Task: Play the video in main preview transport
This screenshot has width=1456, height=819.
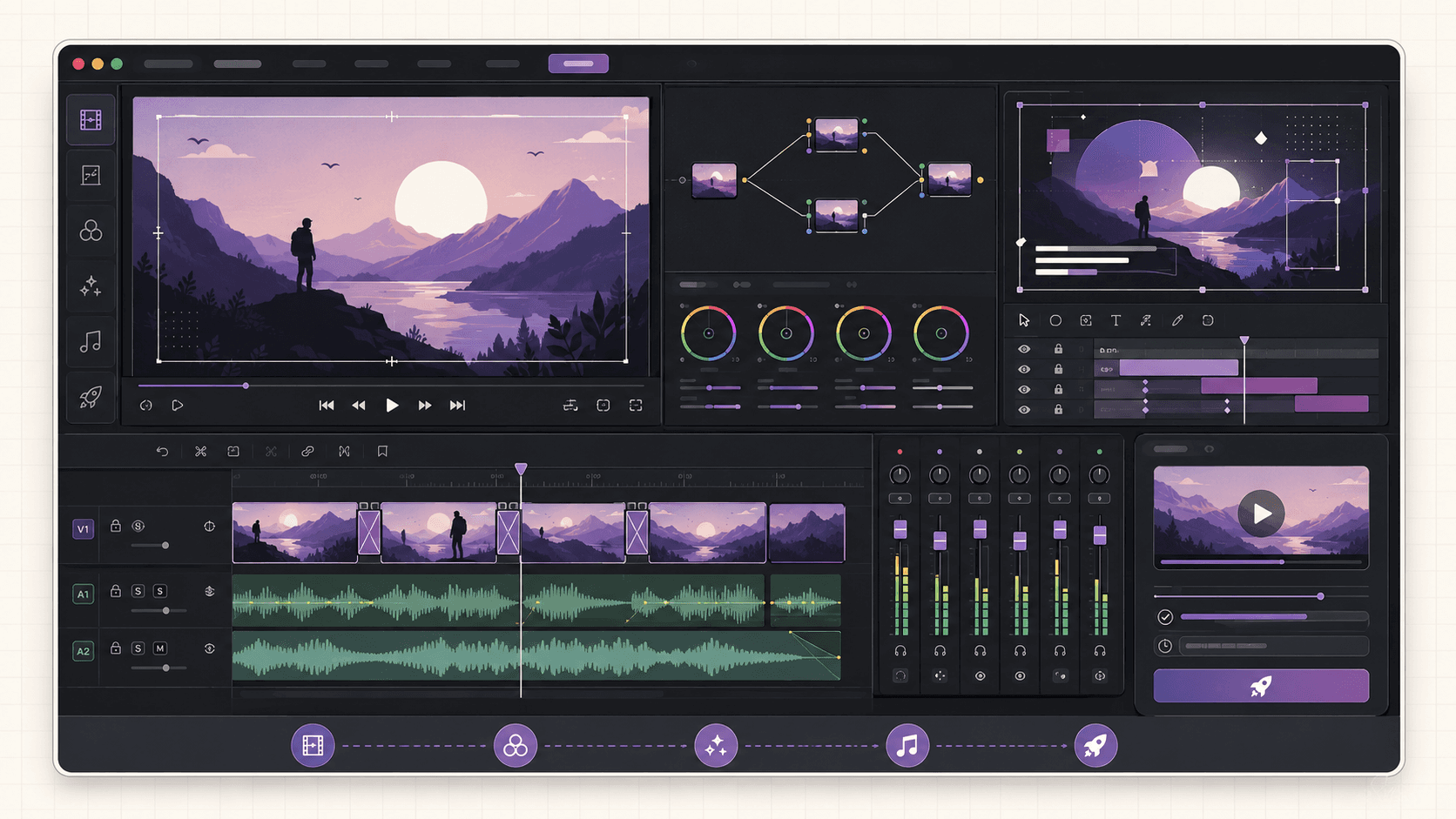Action: coord(392,406)
